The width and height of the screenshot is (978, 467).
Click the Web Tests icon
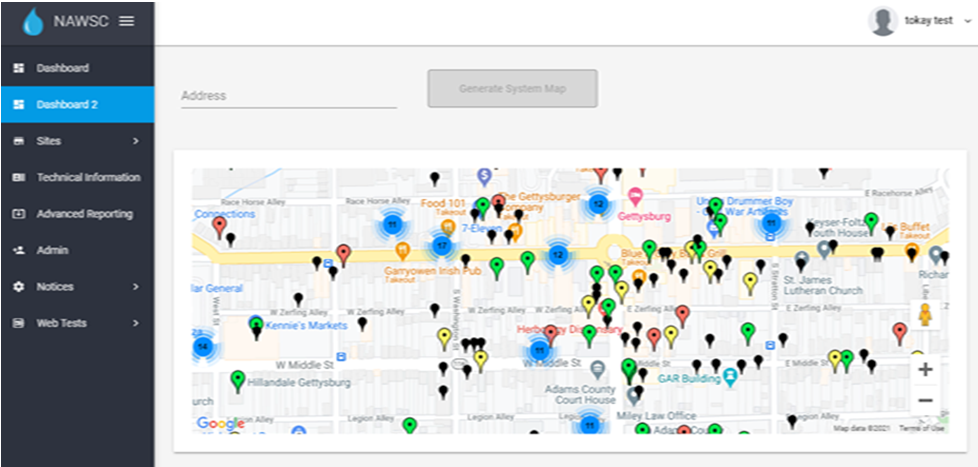click(x=19, y=323)
